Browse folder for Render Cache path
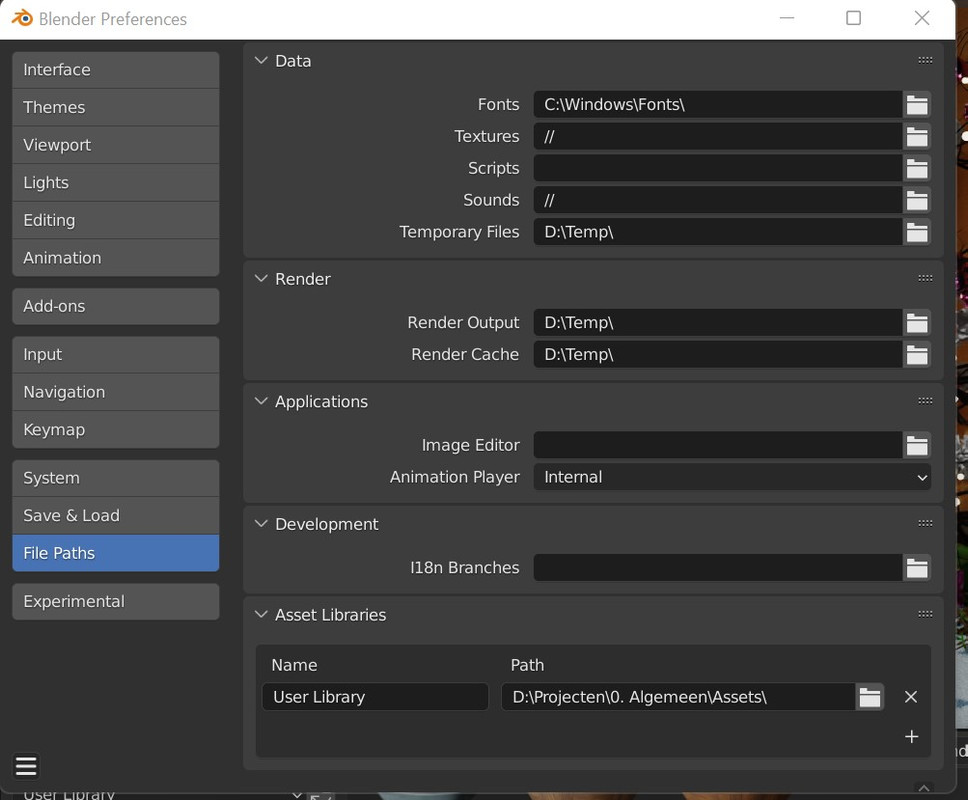The image size is (968, 800). (x=917, y=354)
